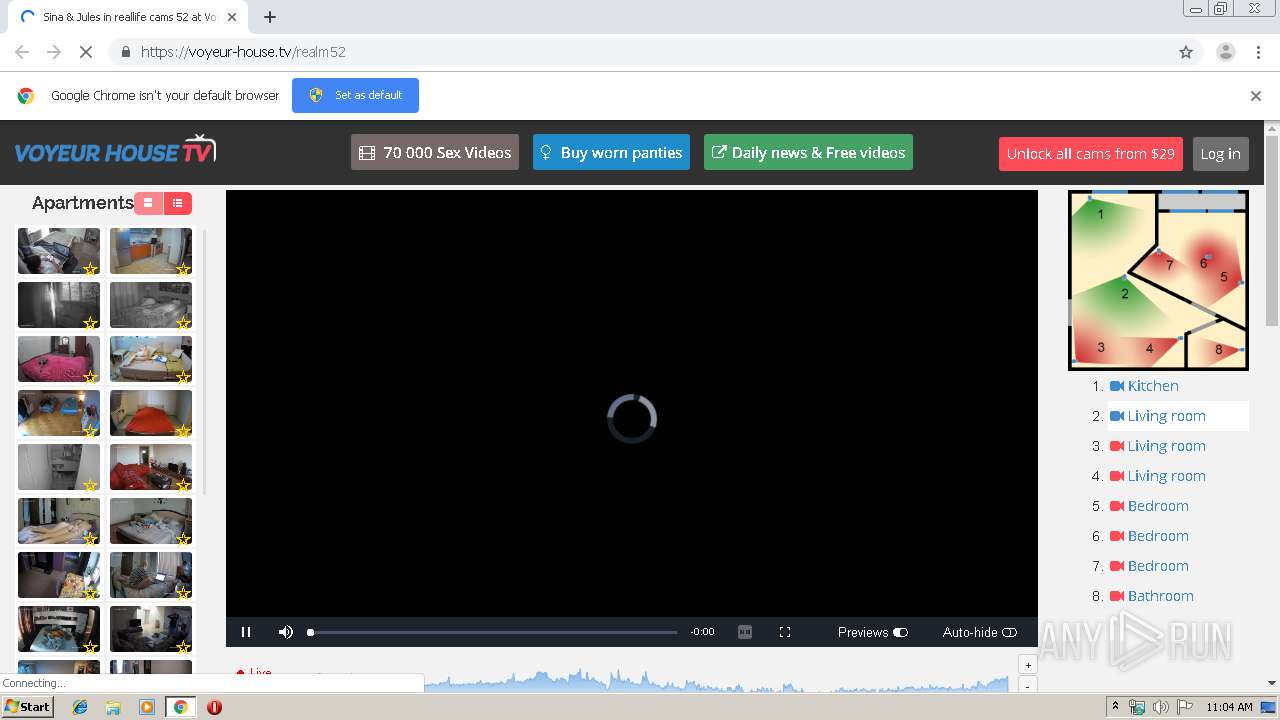Stop loading the page
This screenshot has height=720, width=1280.
(x=86, y=52)
